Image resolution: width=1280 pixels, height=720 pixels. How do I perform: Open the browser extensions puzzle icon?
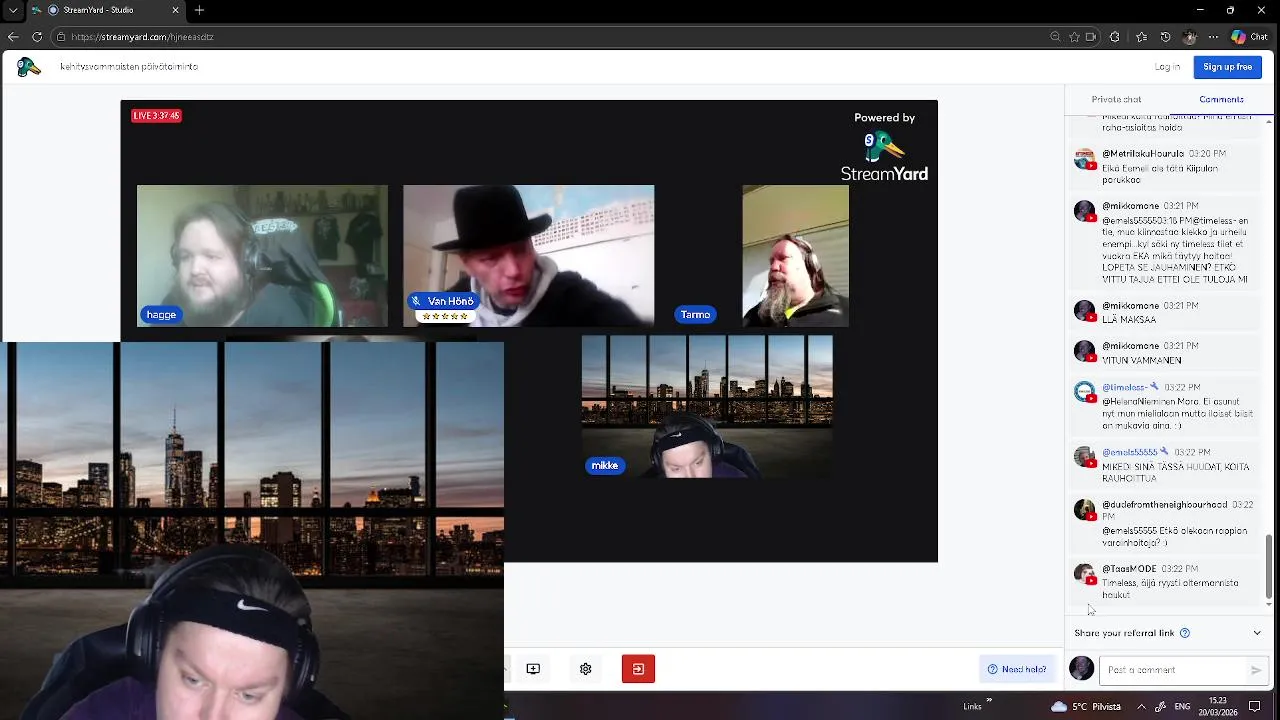pyautogui.click(x=1114, y=37)
